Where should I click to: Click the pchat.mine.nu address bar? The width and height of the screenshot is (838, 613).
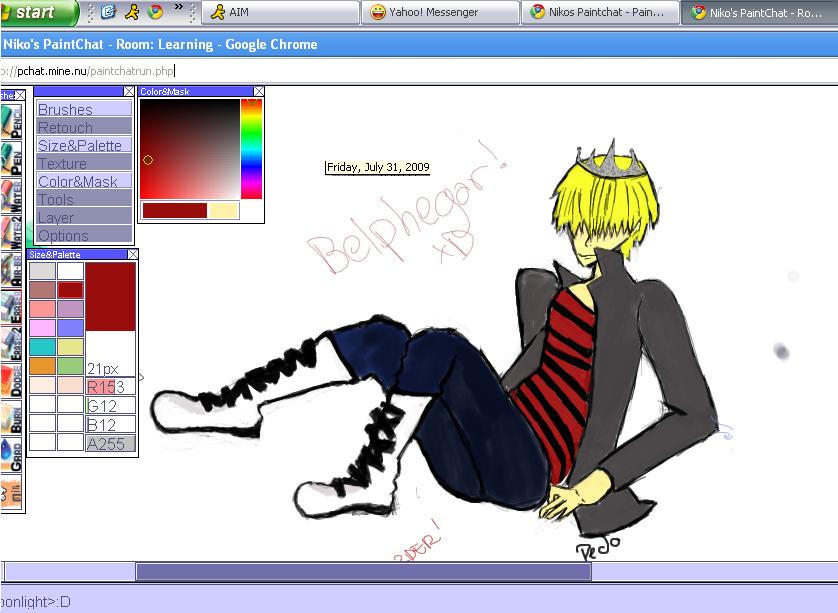click(419, 71)
